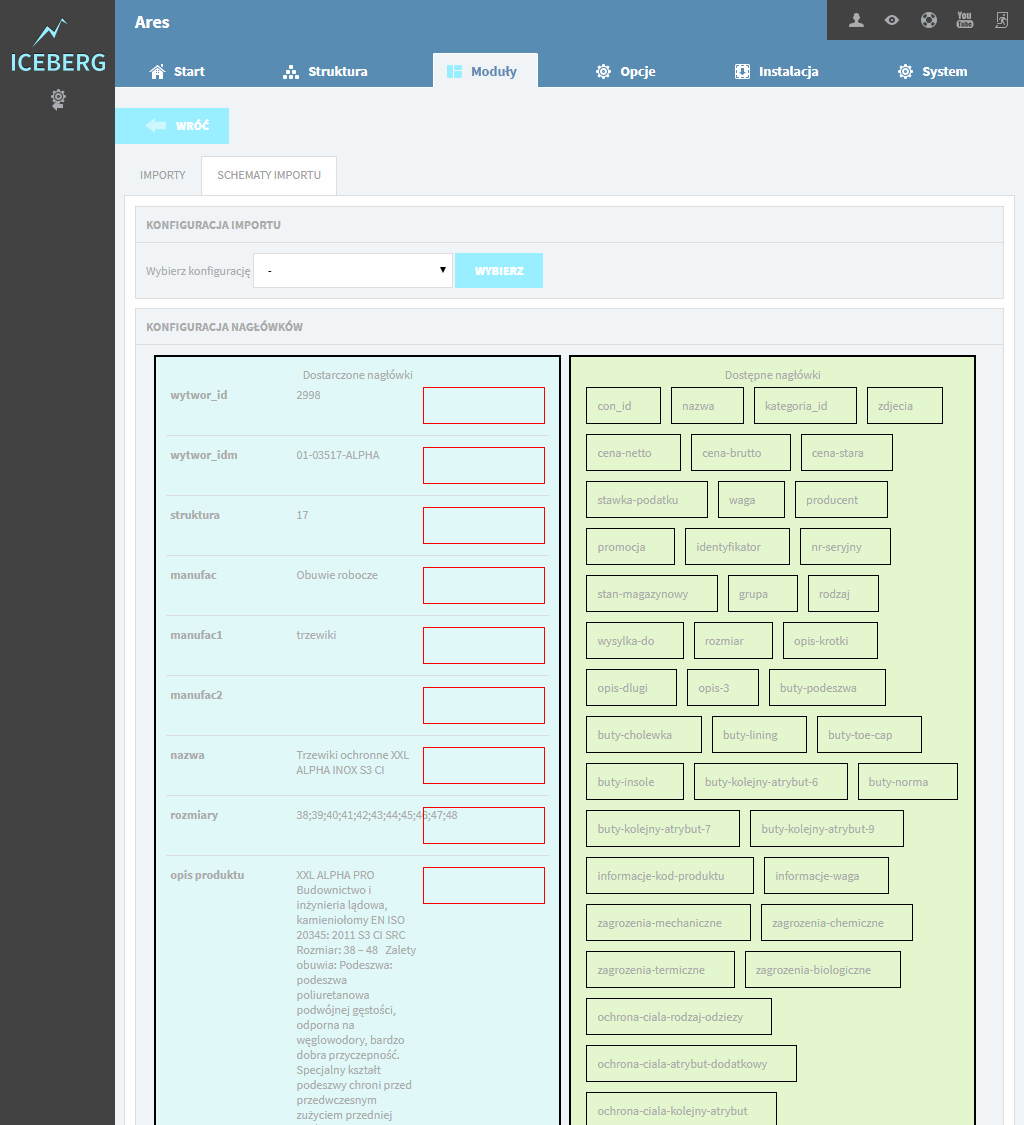Click the drop box for manufac
Viewport: 1024px width, 1125px height.
click(484, 585)
